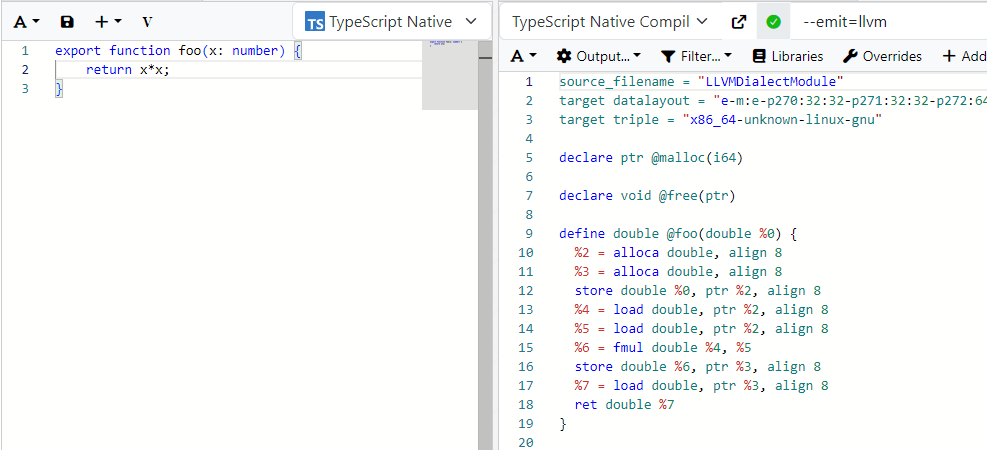Screen dimensions: 987x450
Task: Click 'source_filename' line in LLVM output
Action: (701, 81)
